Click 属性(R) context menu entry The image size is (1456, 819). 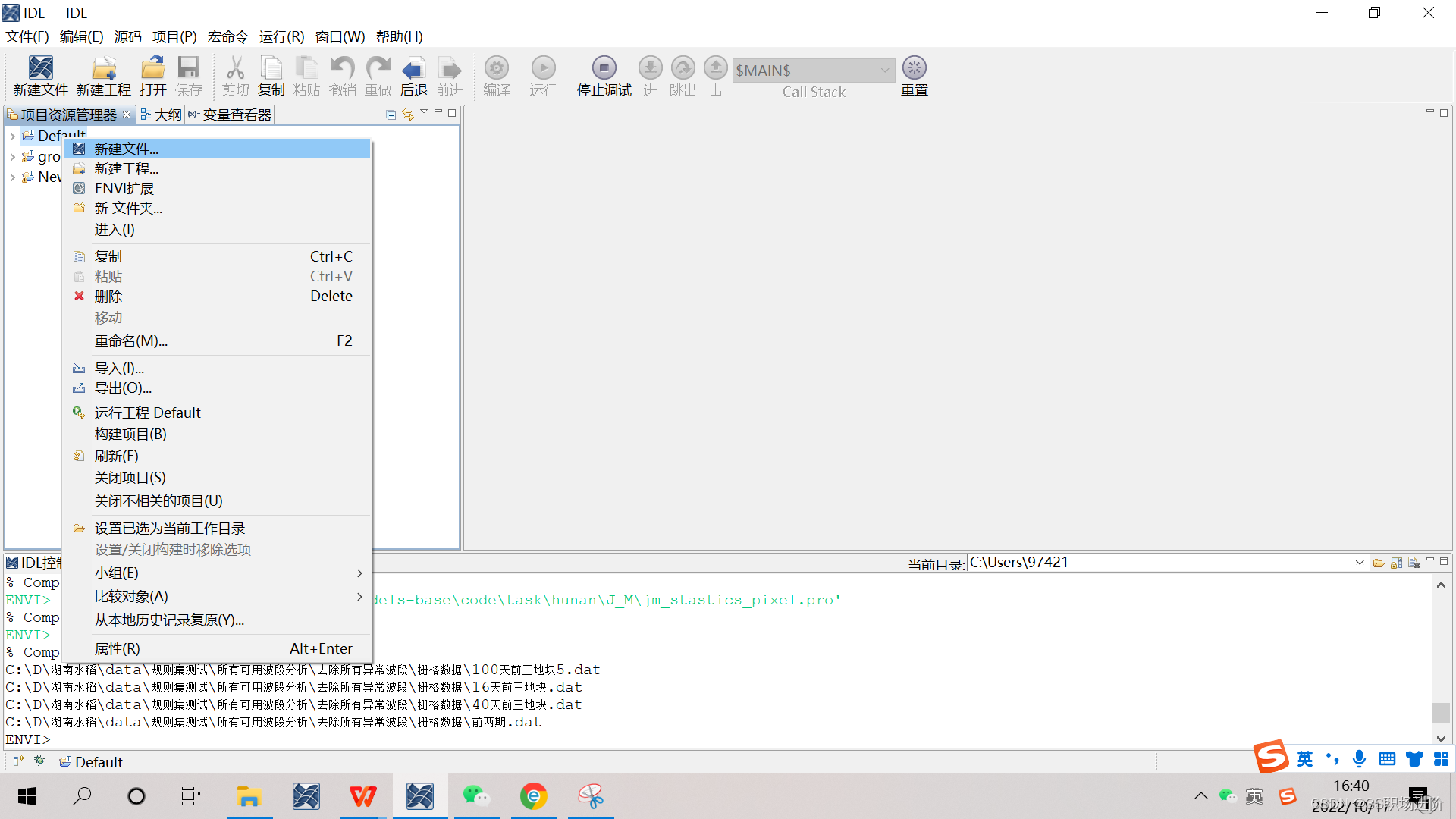[117, 649]
